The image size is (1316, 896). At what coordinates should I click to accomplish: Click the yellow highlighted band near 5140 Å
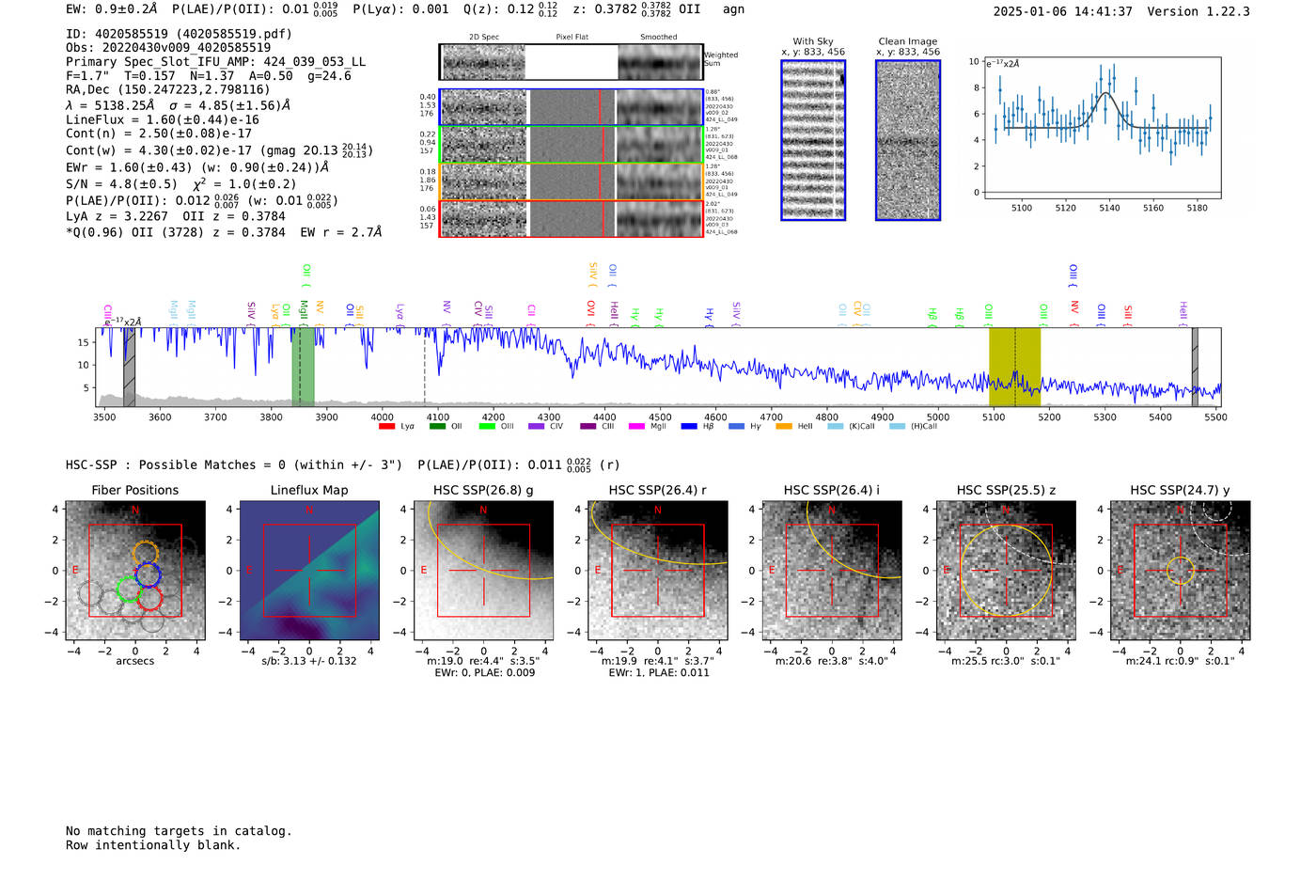click(1014, 368)
